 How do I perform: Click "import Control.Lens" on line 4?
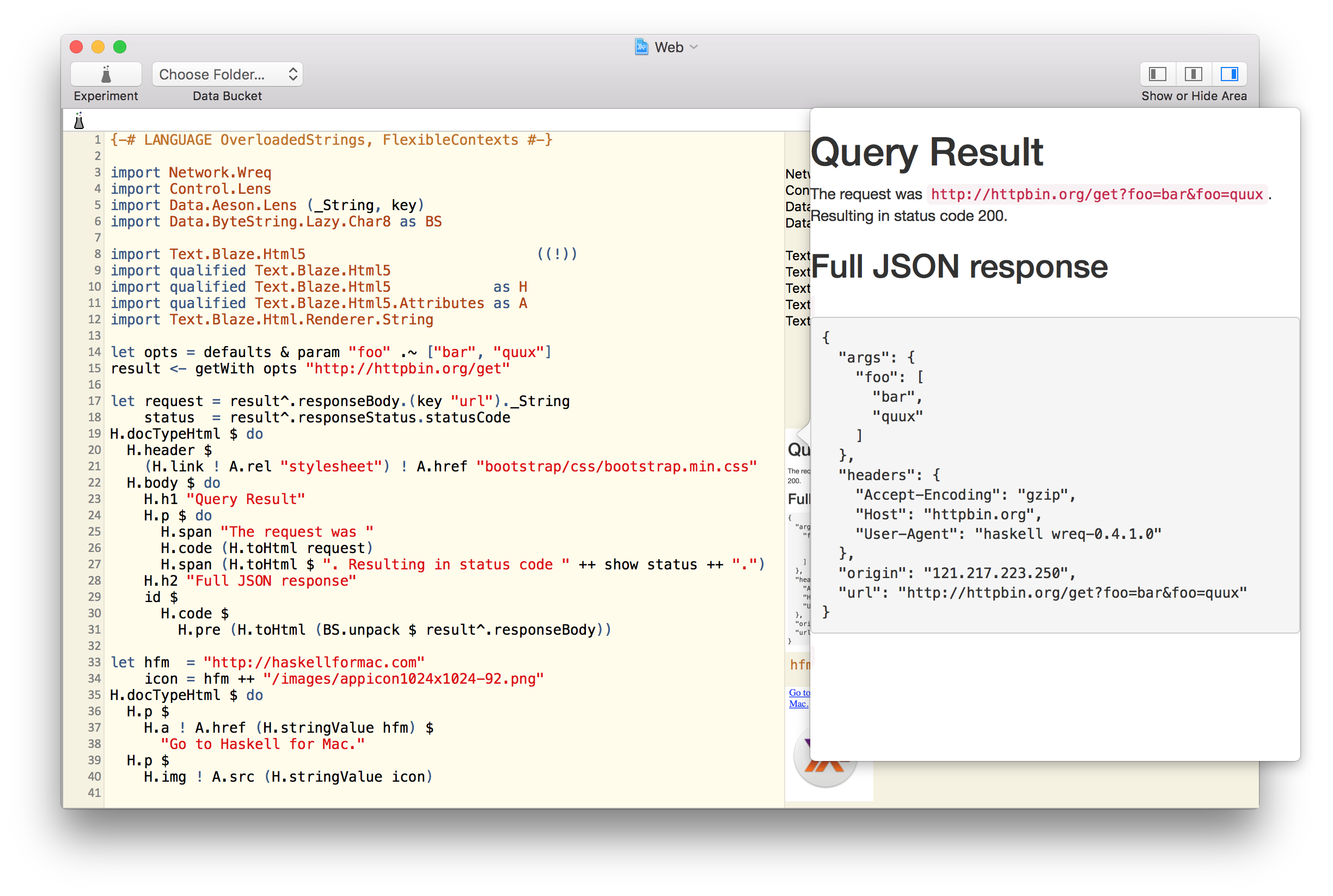(x=191, y=189)
